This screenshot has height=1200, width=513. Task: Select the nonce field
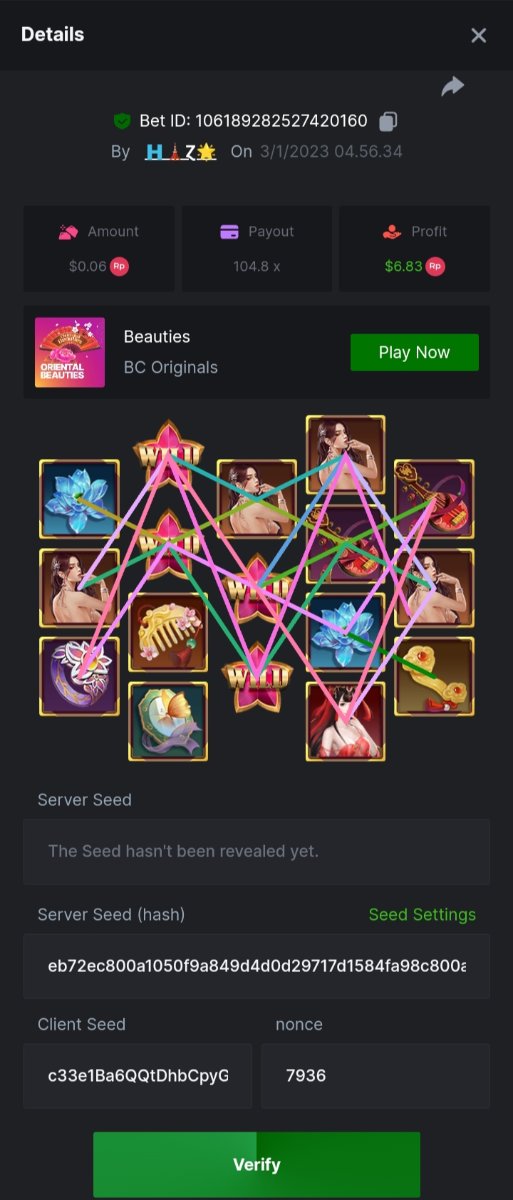click(x=376, y=1076)
